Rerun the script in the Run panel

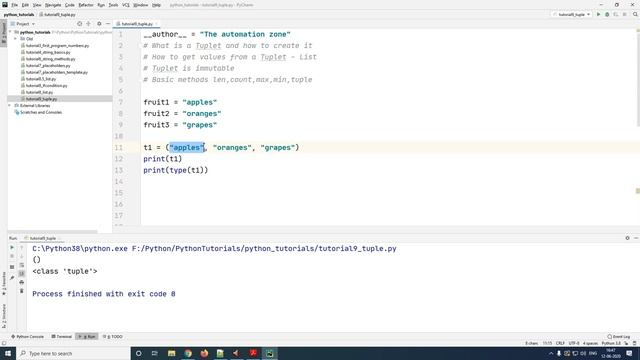12,247
